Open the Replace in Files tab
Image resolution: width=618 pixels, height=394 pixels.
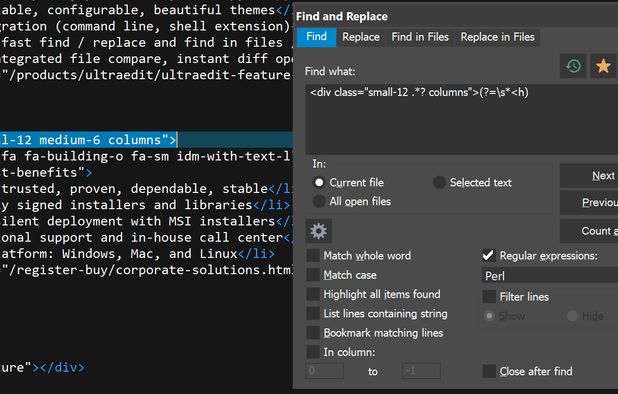pos(497,37)
